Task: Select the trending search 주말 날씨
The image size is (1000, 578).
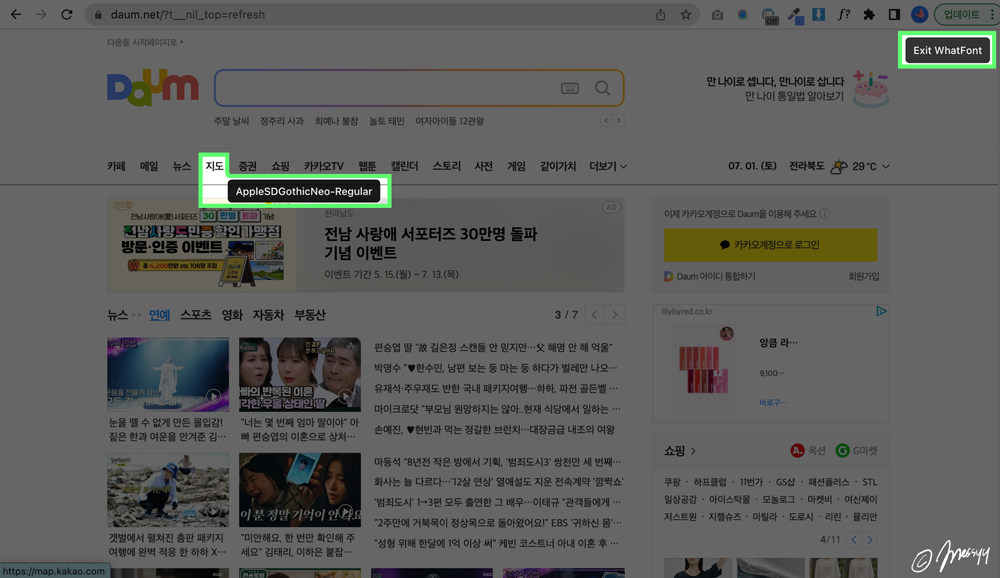Action: (232, 121)
